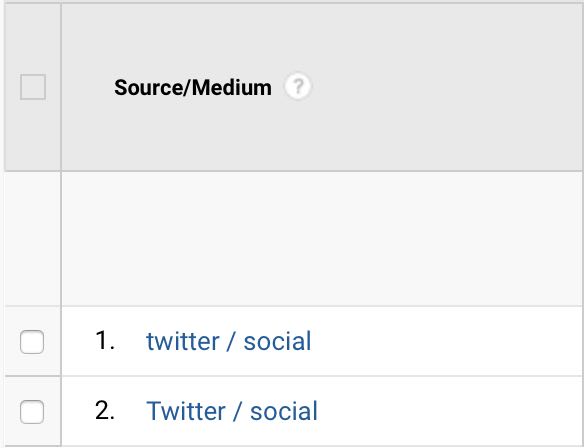Click the word 'social' in row 1
This screenshot has height=448, width=584.
(x=277, y=341)
